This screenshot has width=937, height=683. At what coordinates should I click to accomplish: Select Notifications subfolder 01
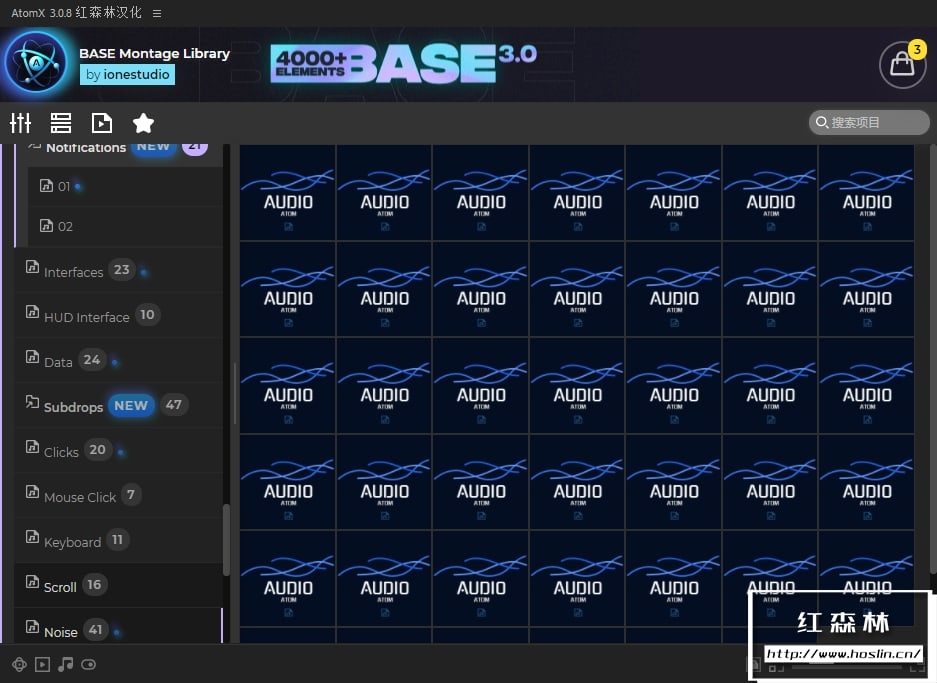125,186
